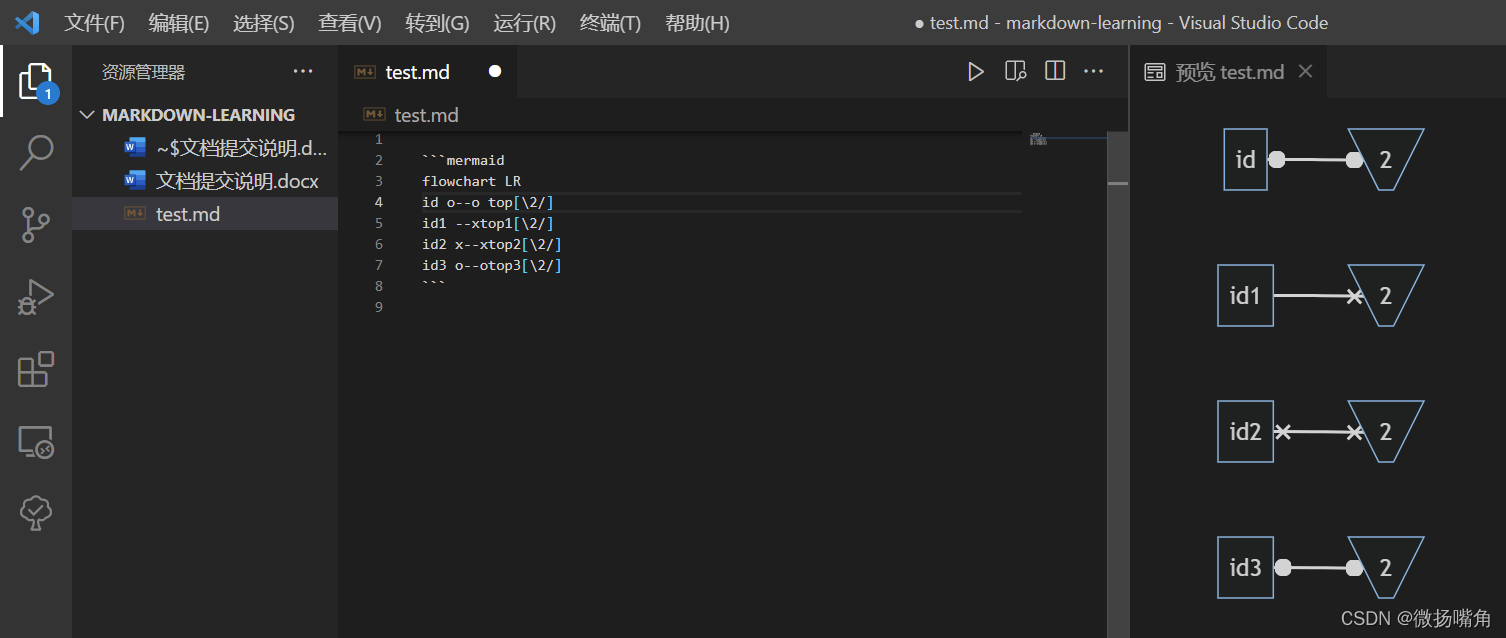Open the tree-shaped extension icon in activity bar
Image resolution: width=1506 pixels, height=638 pixels.
pyautogui.click(x=36, y=512)
